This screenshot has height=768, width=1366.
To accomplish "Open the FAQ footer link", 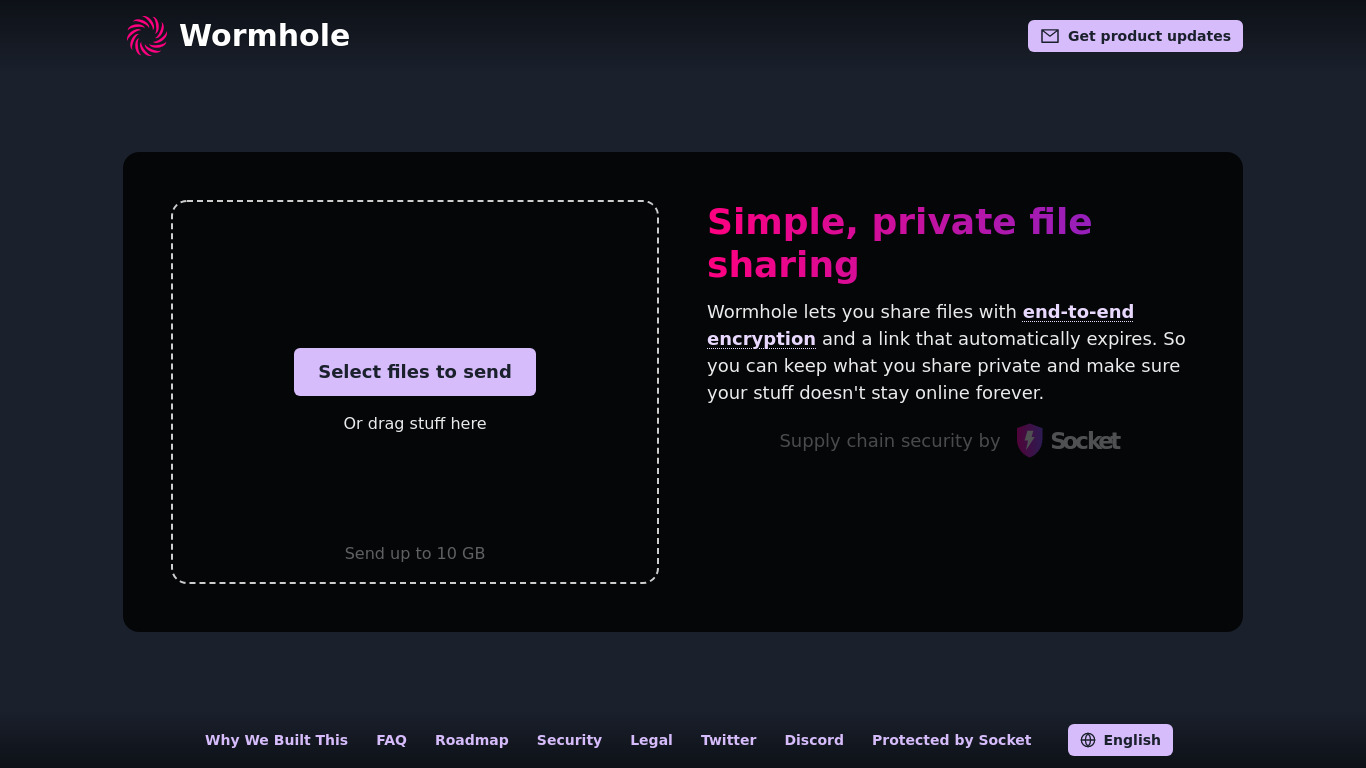I will coord(391,740).
